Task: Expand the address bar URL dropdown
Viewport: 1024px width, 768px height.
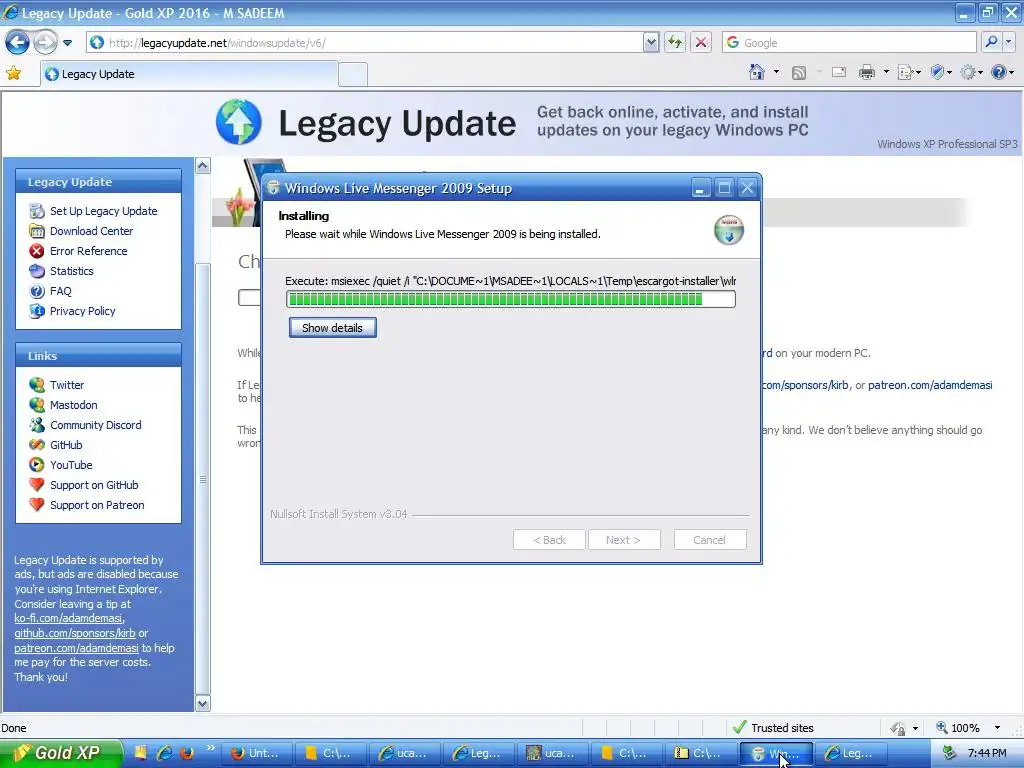Action: [650, 43]
